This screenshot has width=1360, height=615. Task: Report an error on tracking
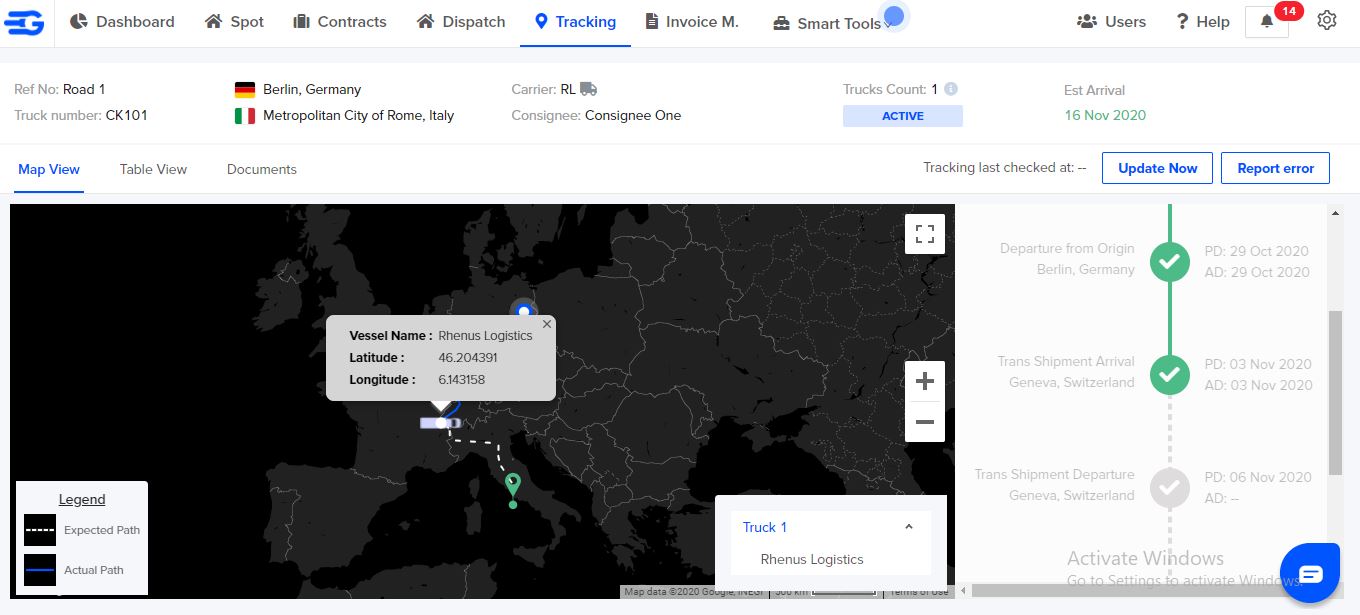(1275, 168)
